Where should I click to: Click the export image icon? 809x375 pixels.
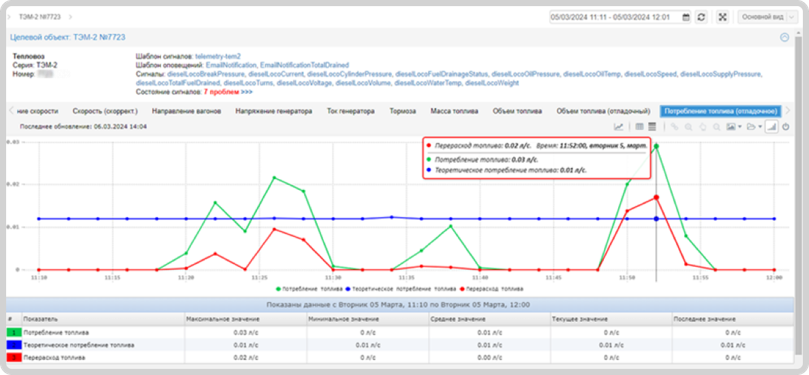[730, 126]
